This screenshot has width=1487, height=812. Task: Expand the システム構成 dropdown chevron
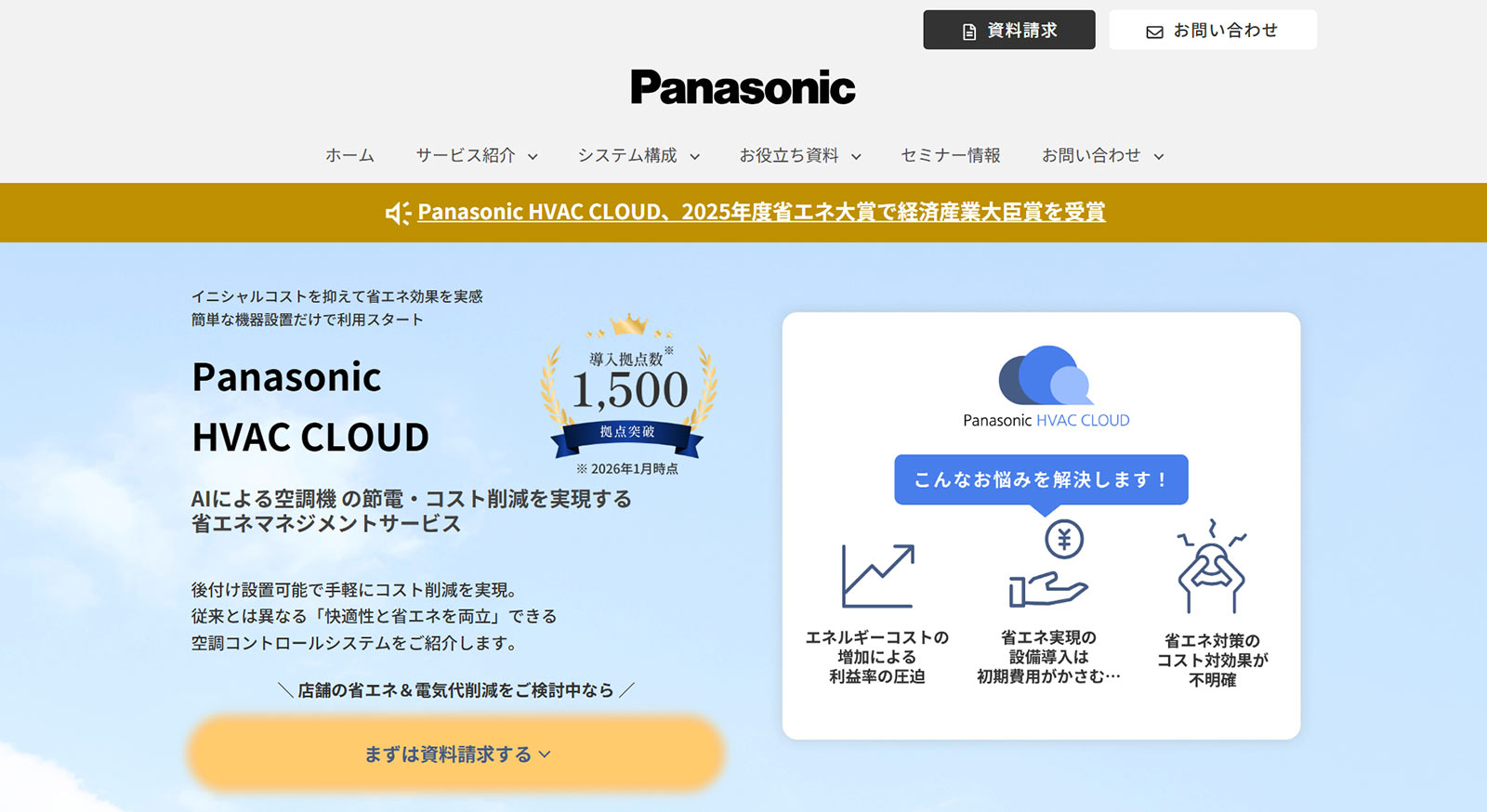click(x=694, y=157)
